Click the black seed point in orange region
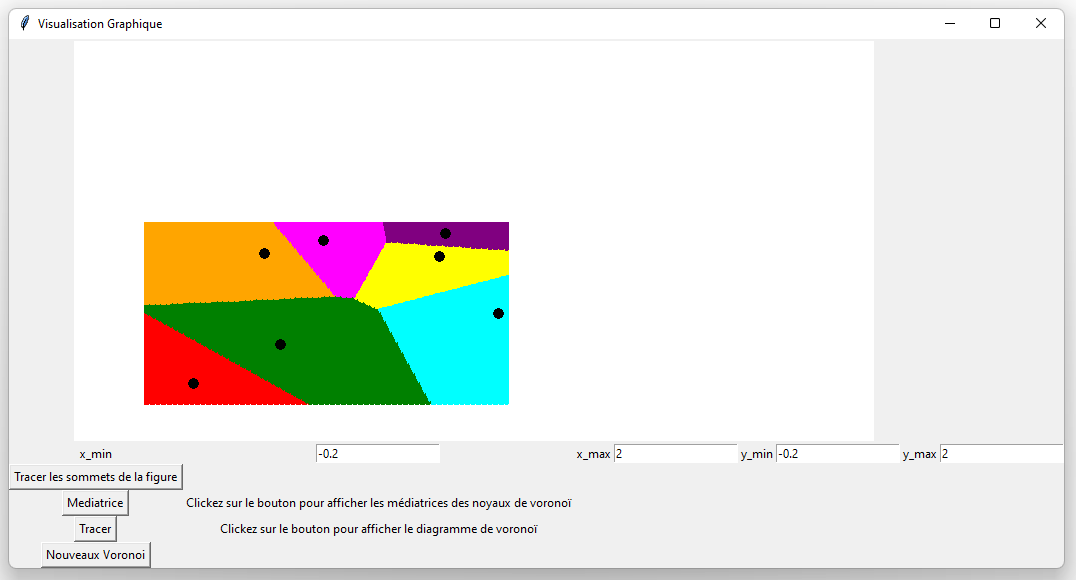The width and height of the screenshot is (1076, 580). click(x=264, y=253)
